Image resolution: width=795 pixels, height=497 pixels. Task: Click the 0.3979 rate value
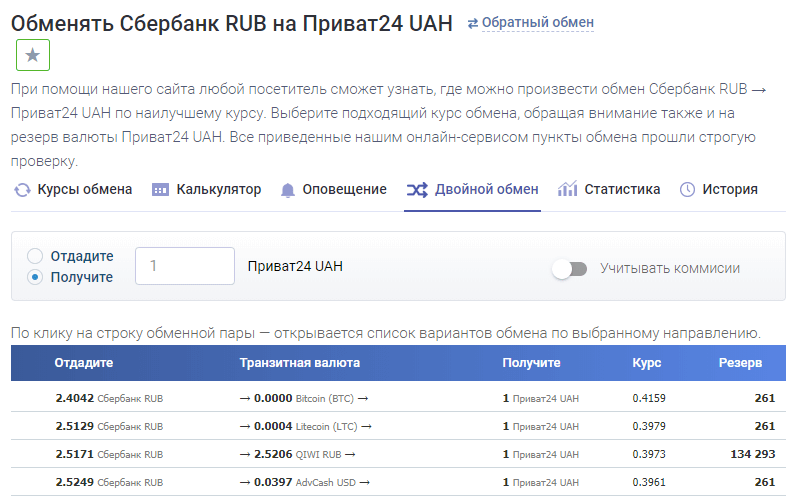pyautogui.click(x=649, y=427)
